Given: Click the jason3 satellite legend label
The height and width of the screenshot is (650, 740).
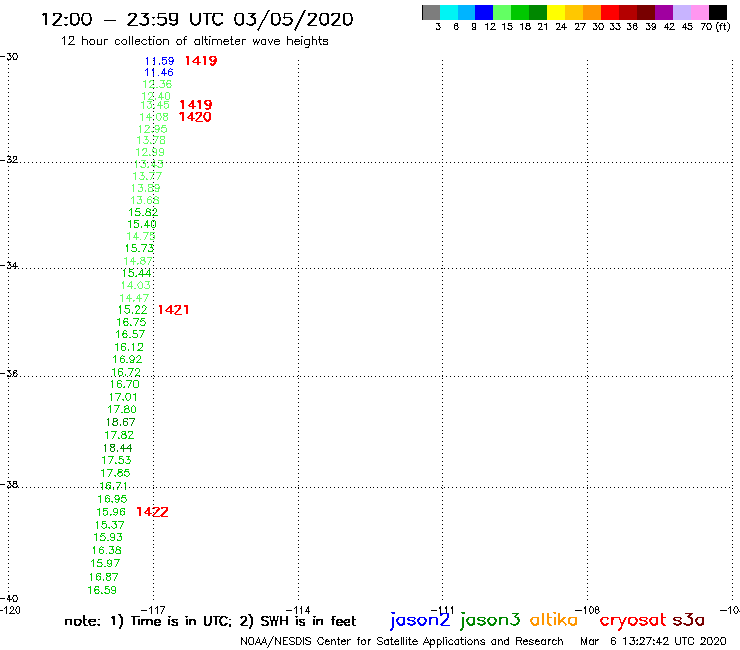Looking at the screenshot, I should click(490, 620).
